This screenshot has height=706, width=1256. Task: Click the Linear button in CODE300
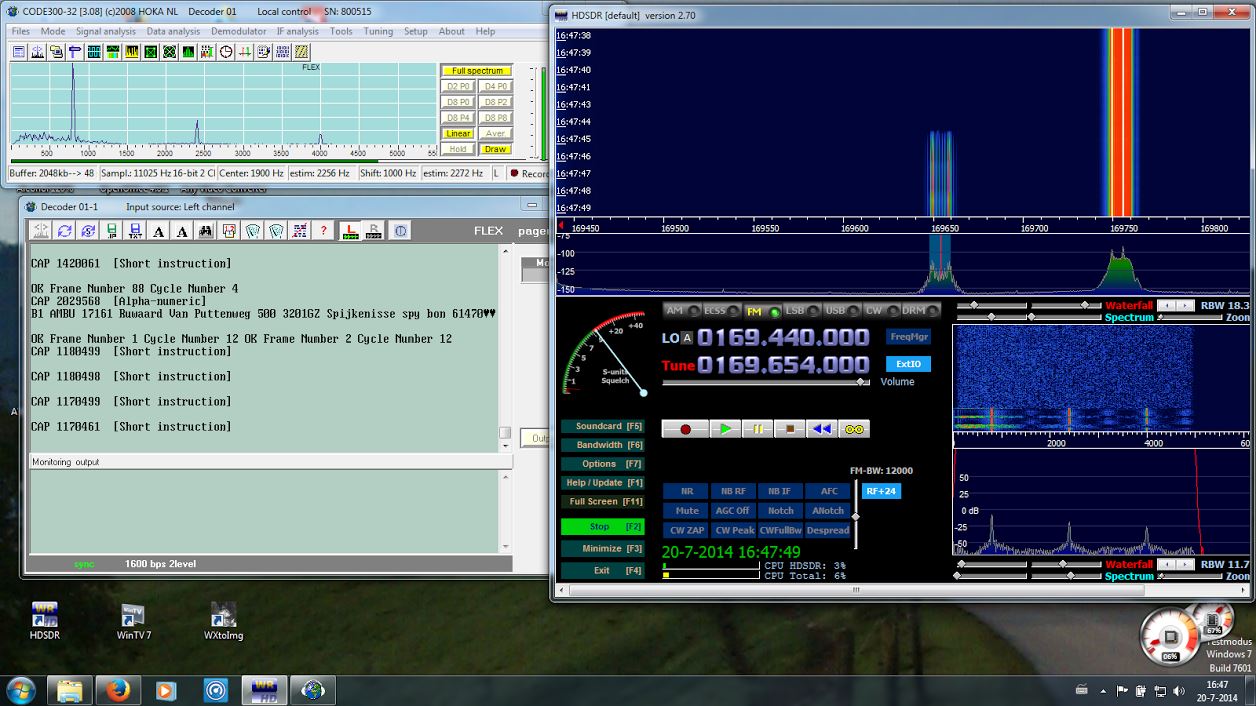(458, 134)
